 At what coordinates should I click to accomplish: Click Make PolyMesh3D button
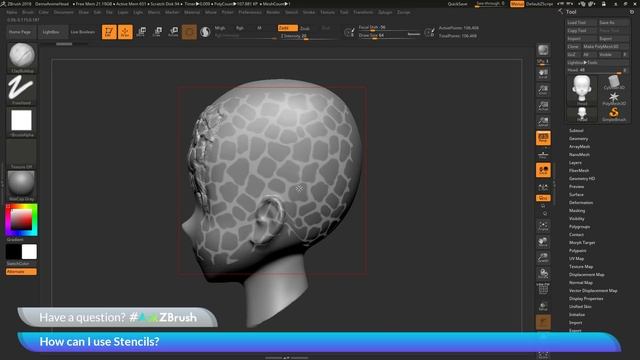(605, 47)
